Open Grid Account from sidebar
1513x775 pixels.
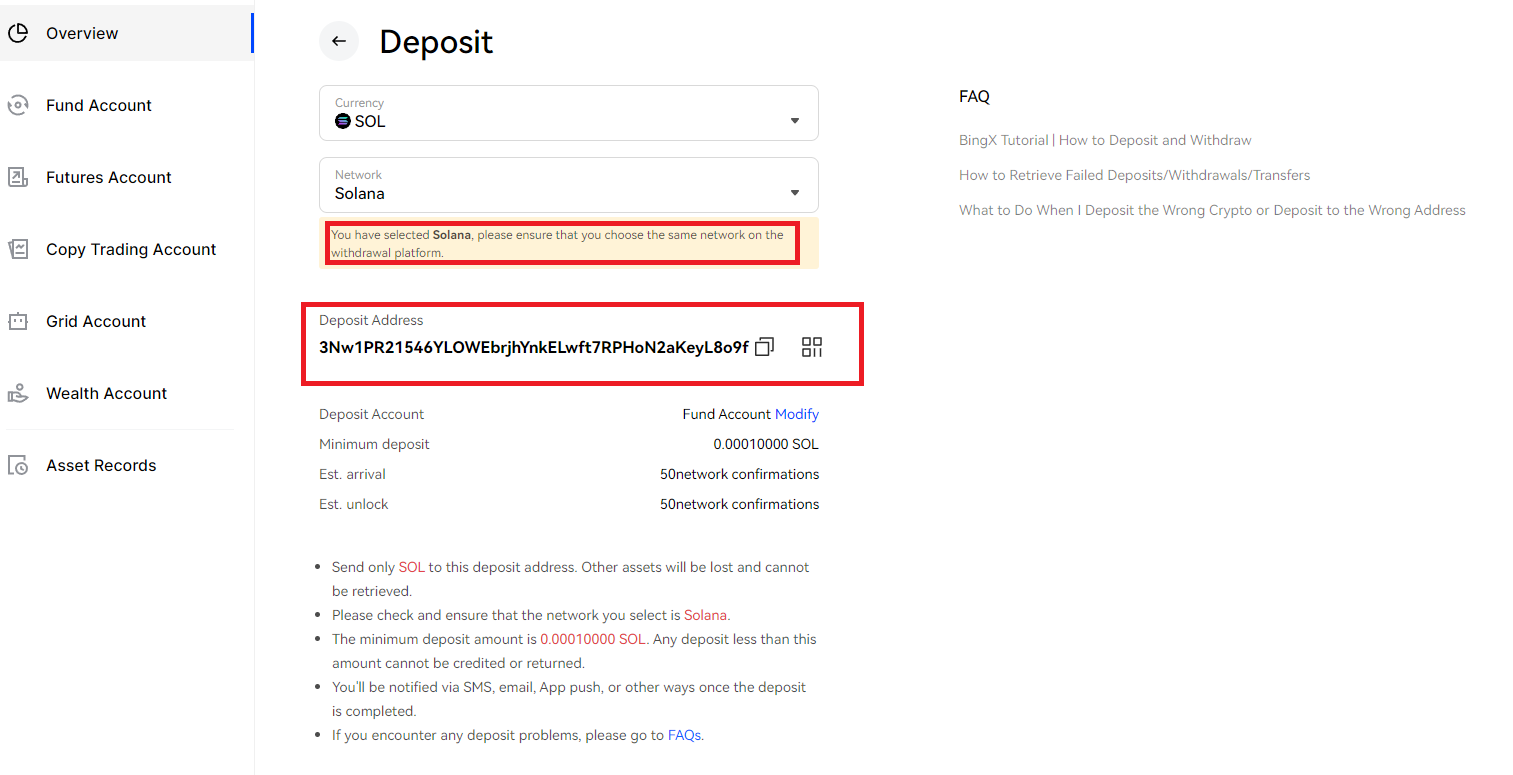pos(96,321)
